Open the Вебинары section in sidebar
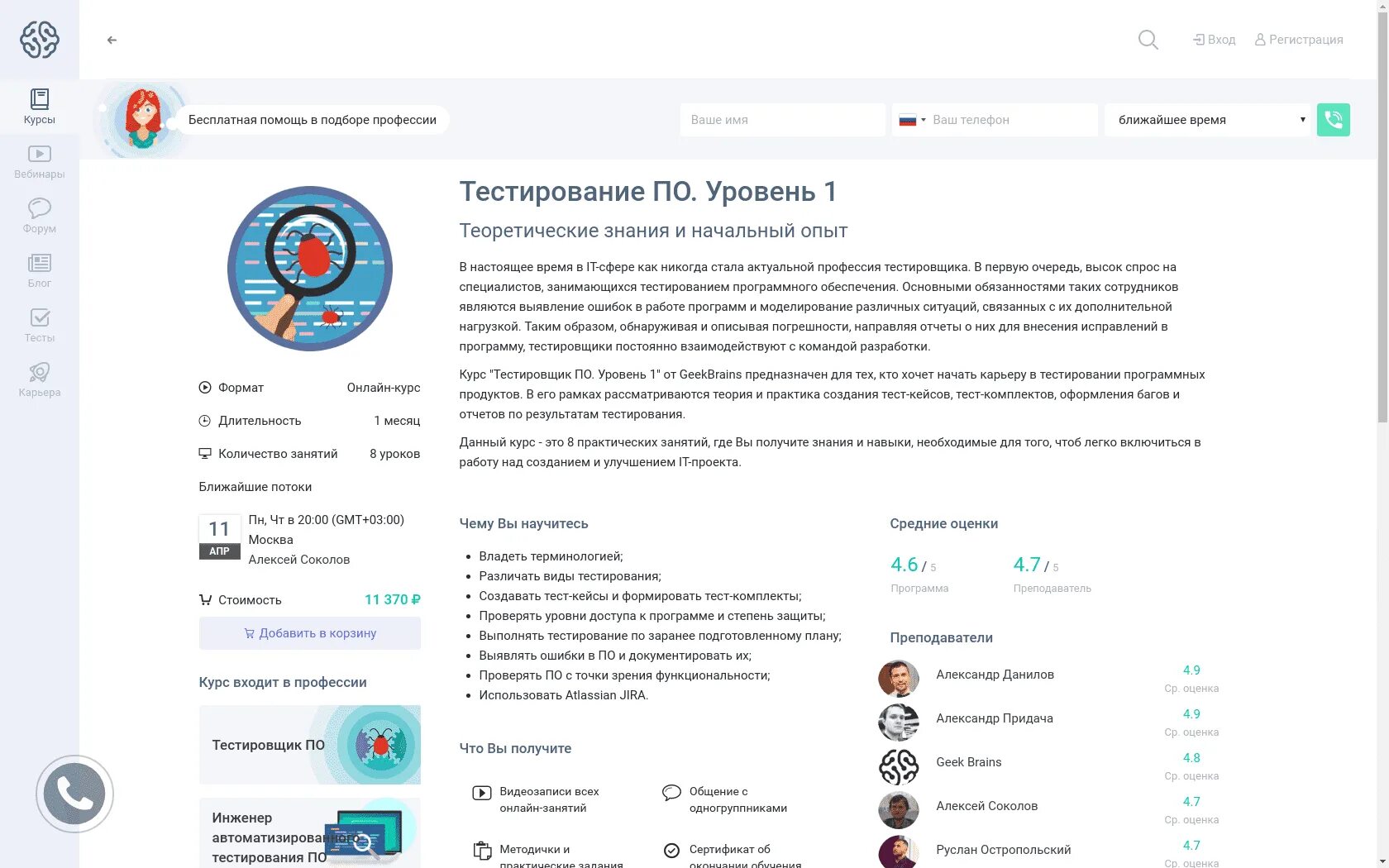The width and height of the screenshot is (1389, 868). (40, 161)
